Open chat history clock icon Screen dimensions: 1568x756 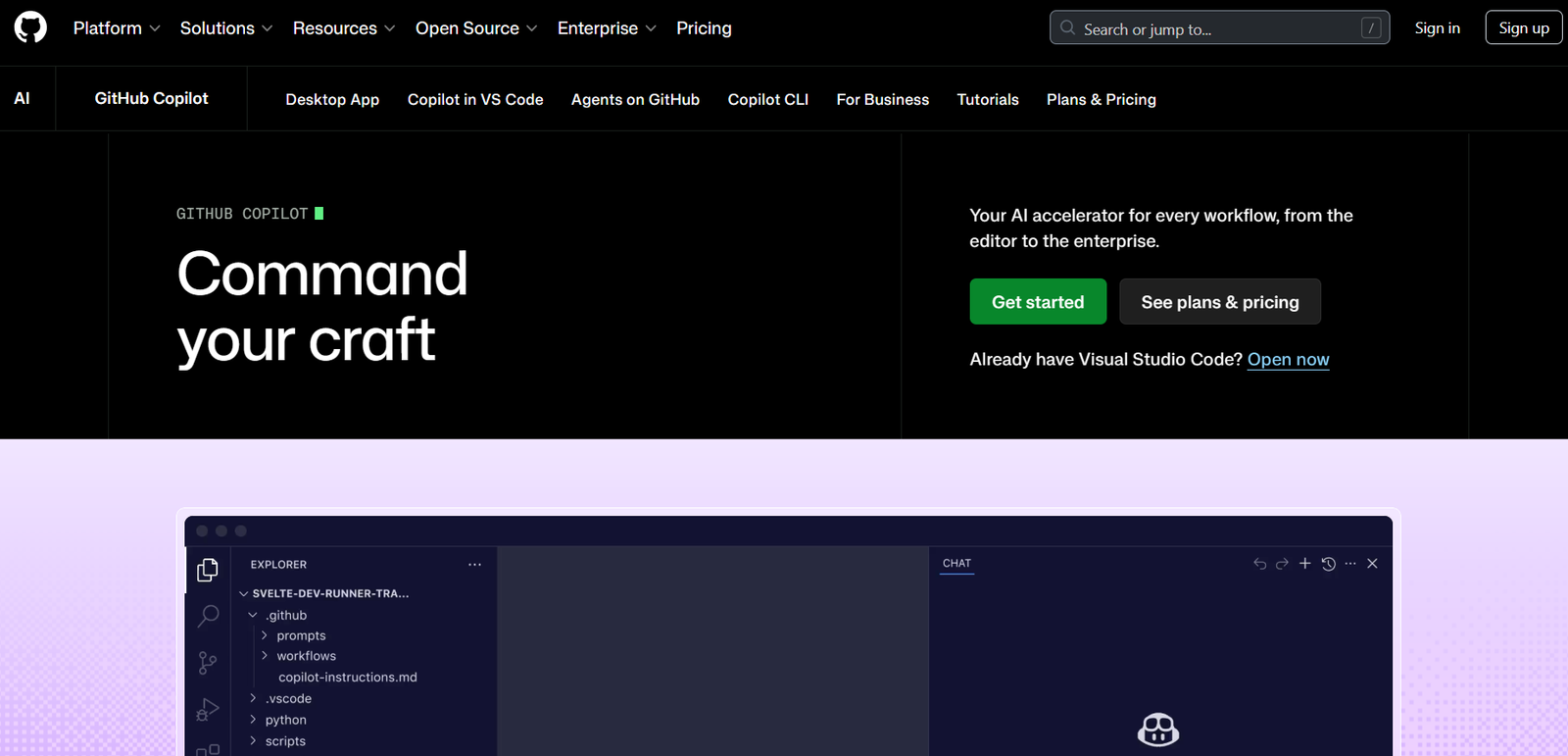pos(1328,564)
